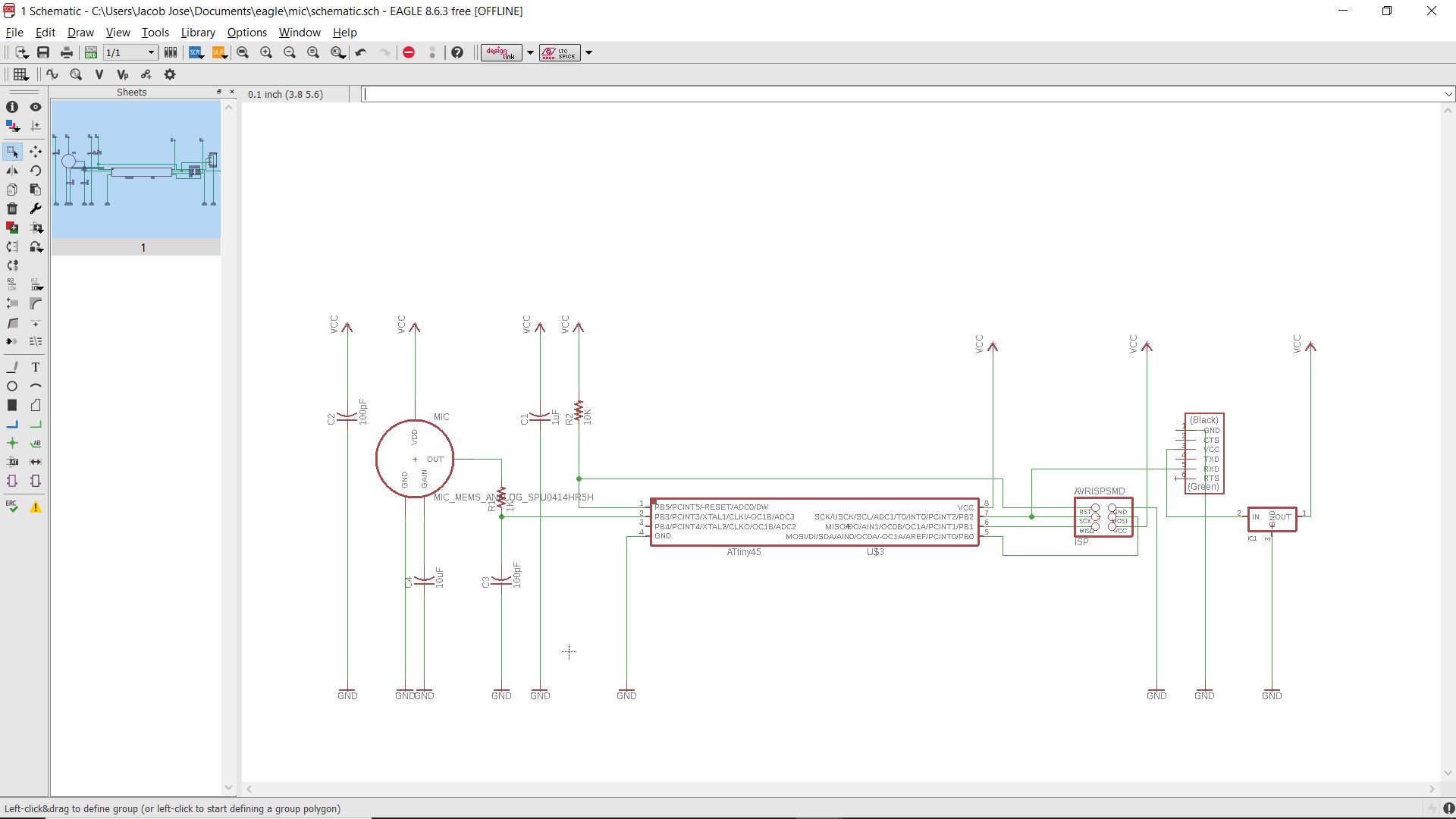Click the design link button
This screenshot has width=1456, height=819.
point(500,52)
